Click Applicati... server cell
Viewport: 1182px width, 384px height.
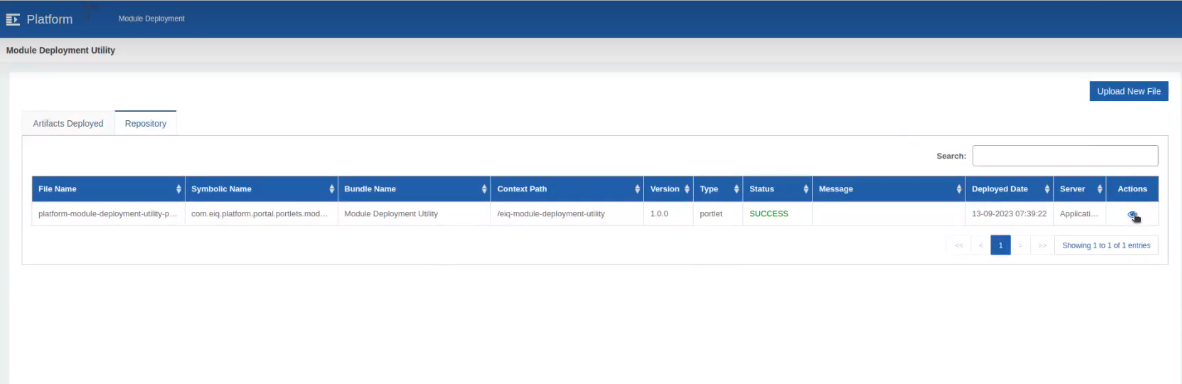1079,214
